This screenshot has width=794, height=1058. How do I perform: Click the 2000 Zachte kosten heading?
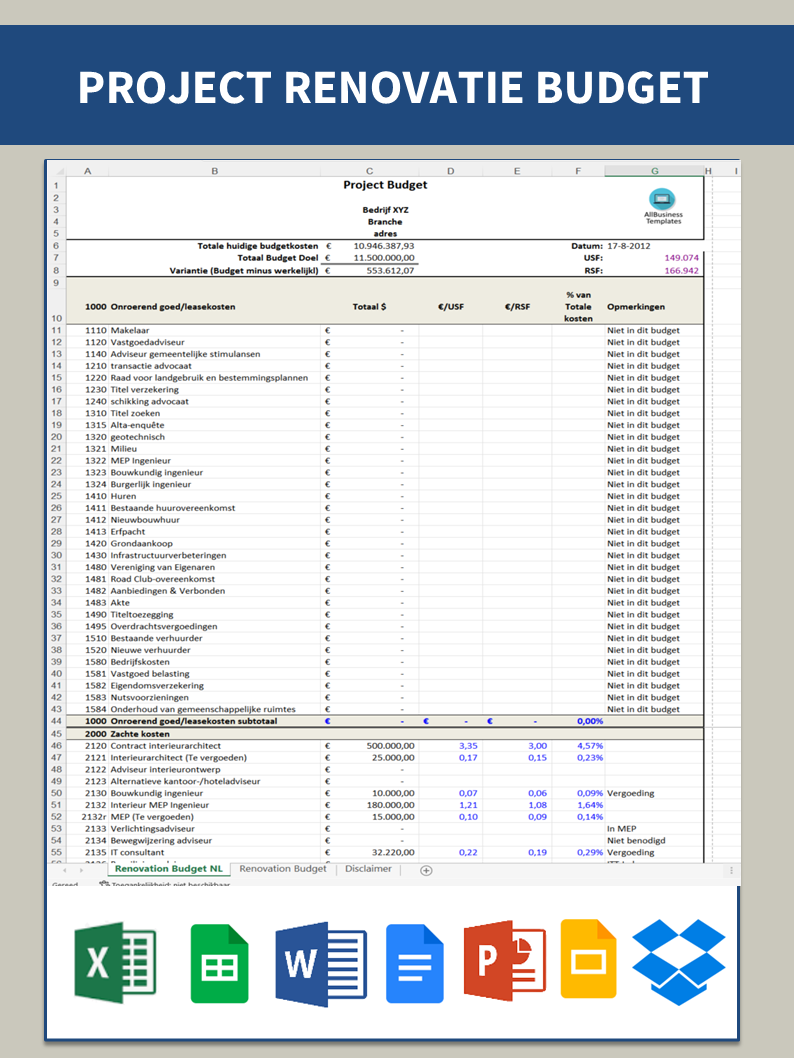pos(127,734)
